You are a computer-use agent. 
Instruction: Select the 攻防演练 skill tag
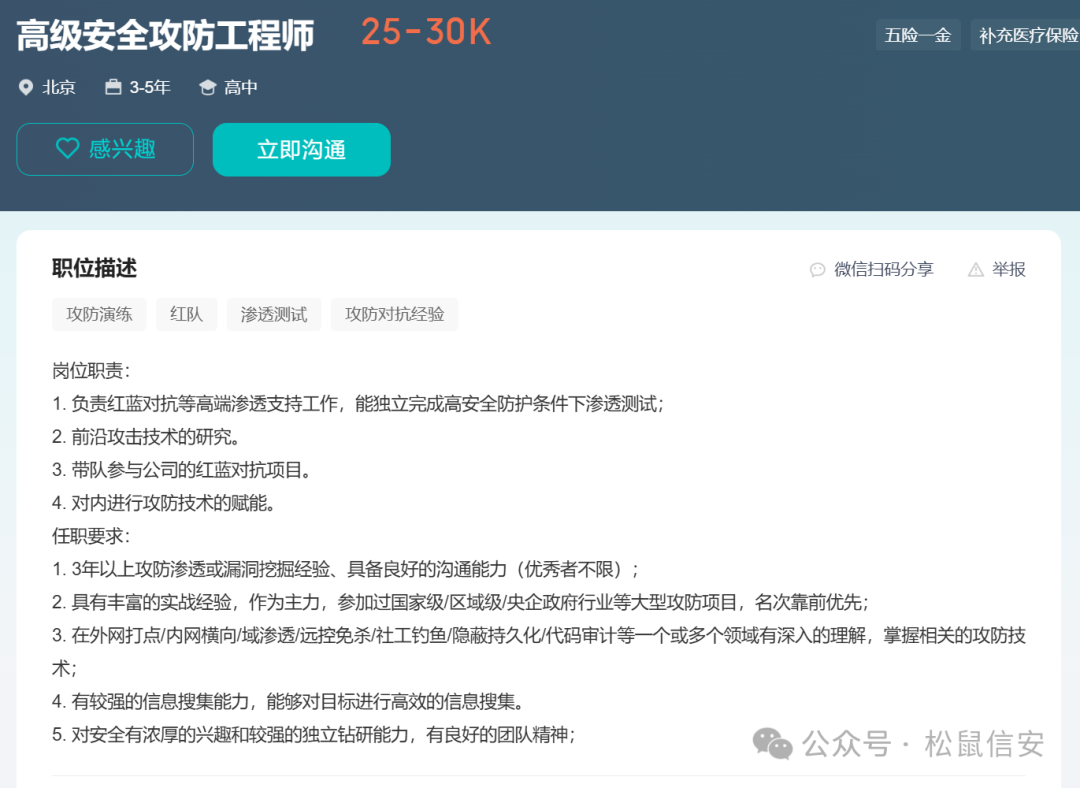pos(98,314)
